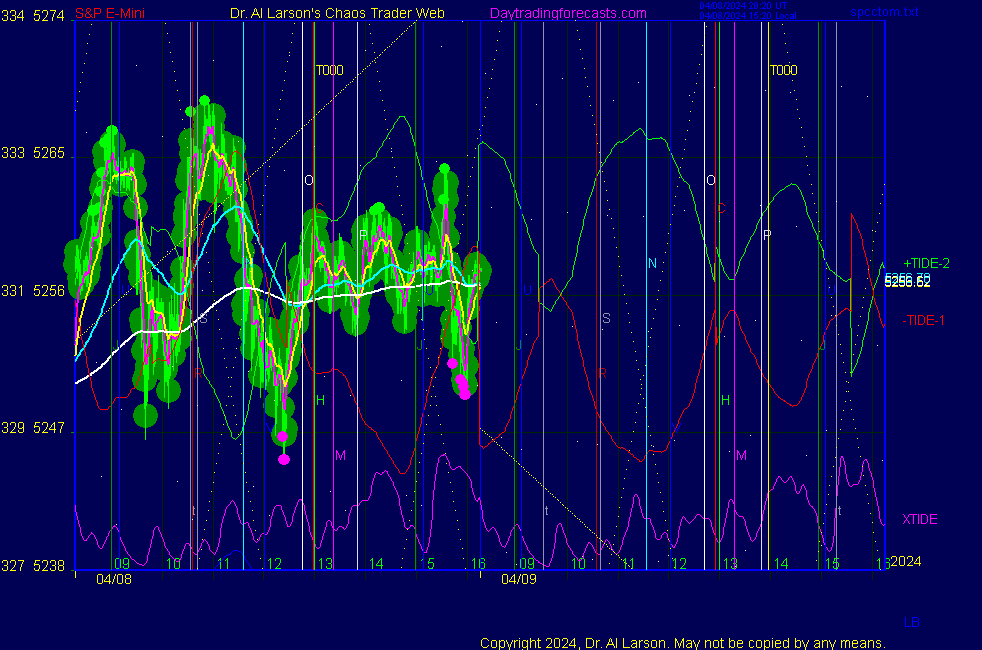Click the '331 5256' price axis label

(x=33, y=291)
